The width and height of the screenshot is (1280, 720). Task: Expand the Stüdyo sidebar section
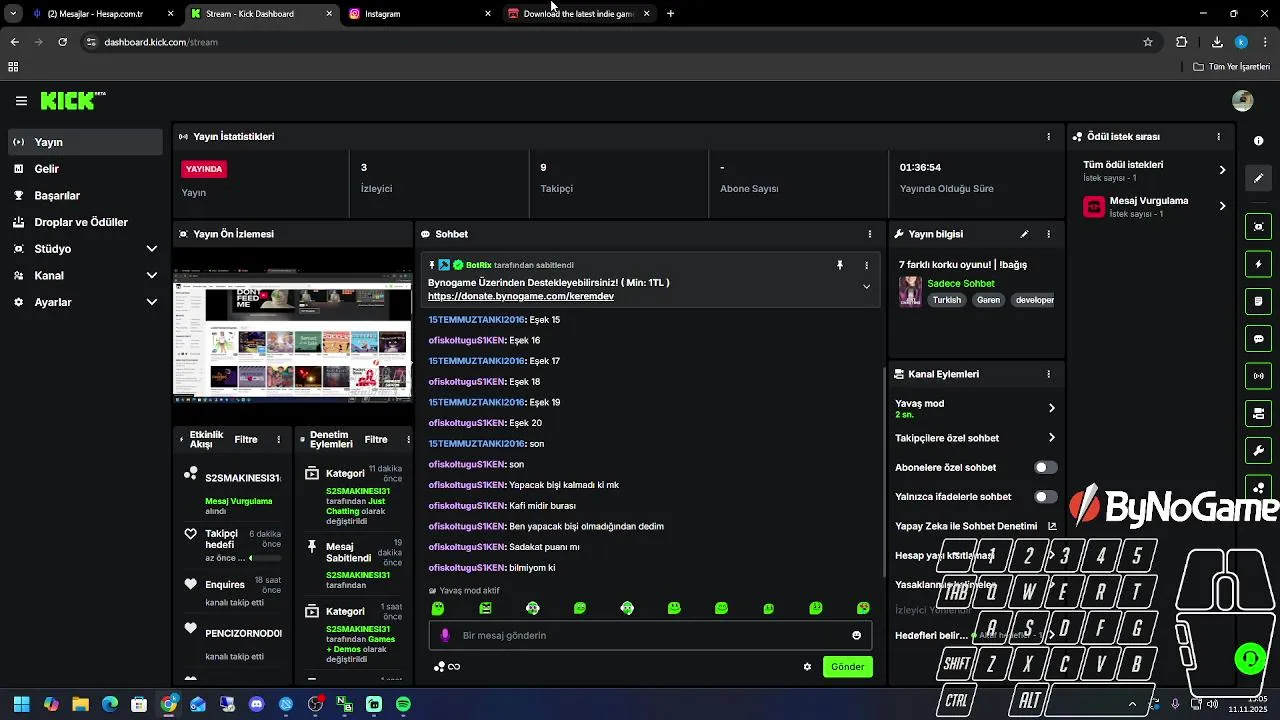(152, 249)
